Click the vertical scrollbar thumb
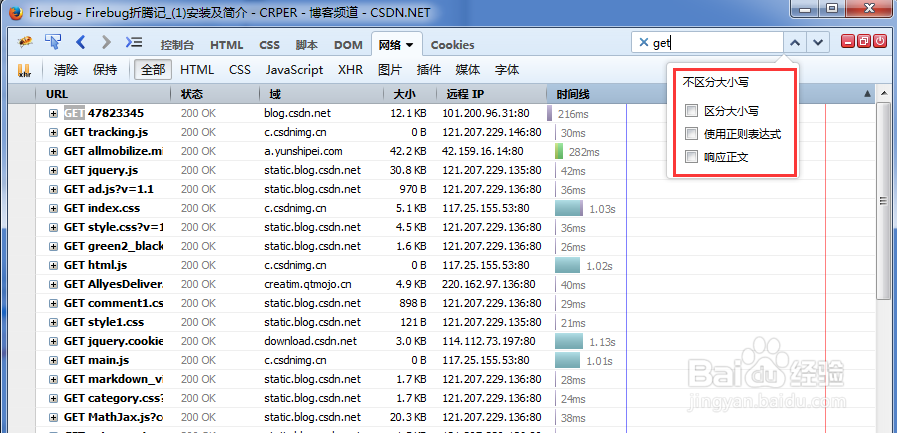 [x=883, y=200]
